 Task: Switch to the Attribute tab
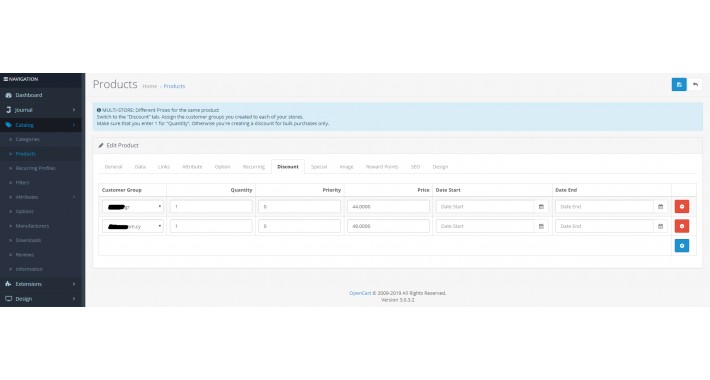point(192,167)
